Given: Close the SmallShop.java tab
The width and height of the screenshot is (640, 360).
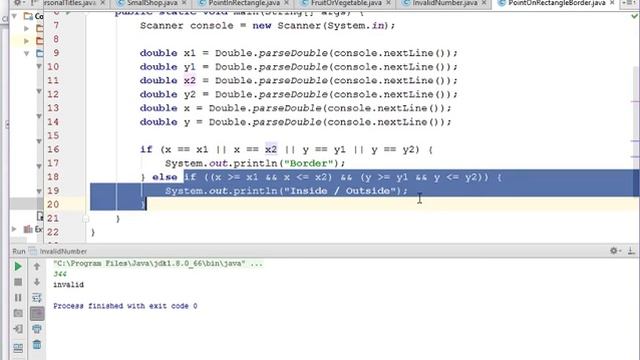Looking at the screenshot, I should [x=184, y=3].
